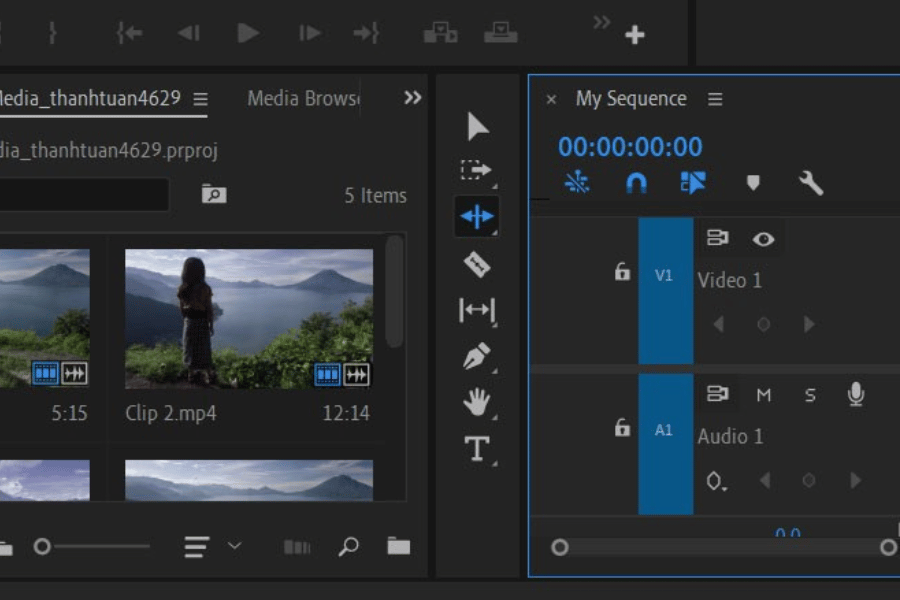Toggle Video 1 track output eye

[x=764, y=239]
